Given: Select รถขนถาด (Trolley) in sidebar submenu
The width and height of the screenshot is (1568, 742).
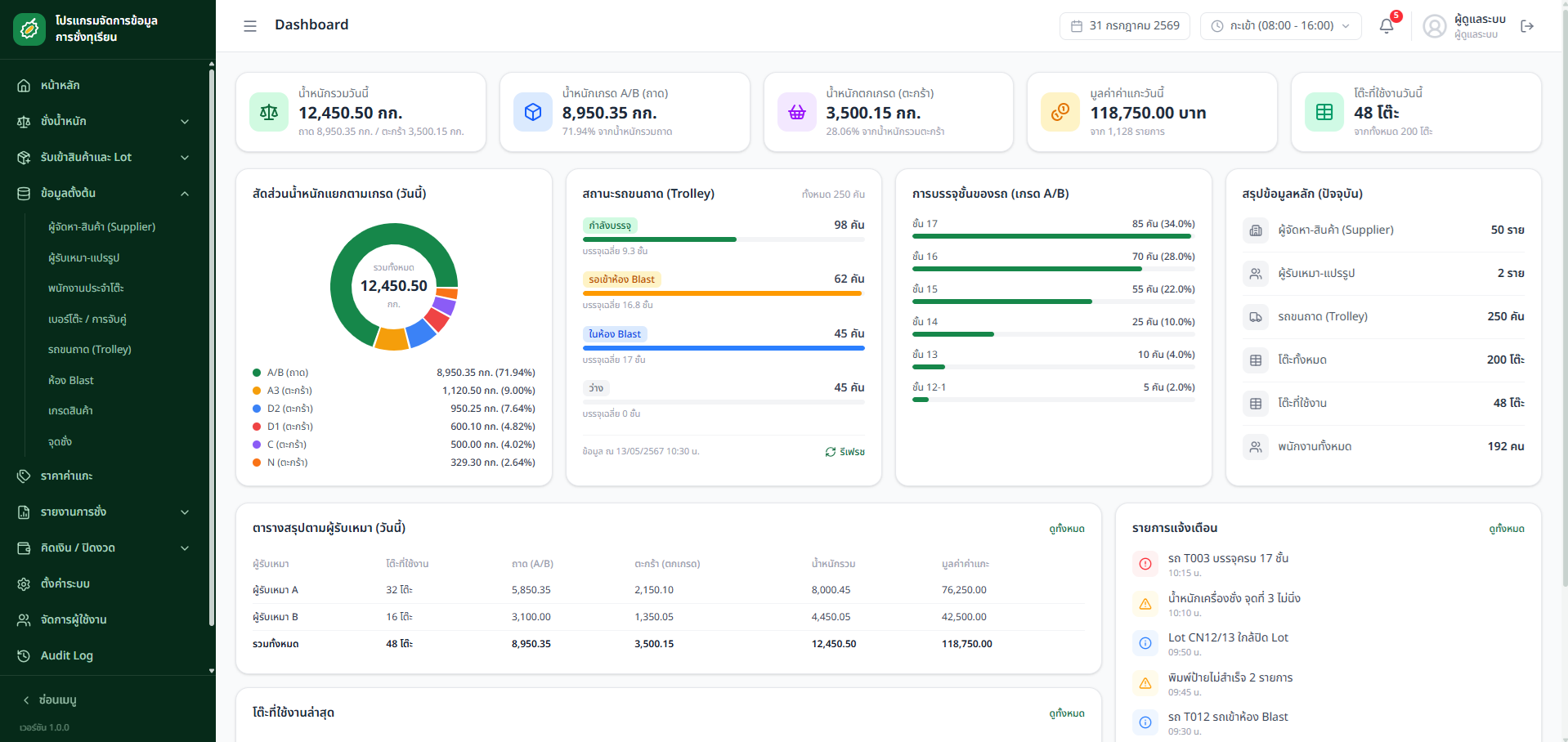Looking at the screenshot, I should 90,349.
